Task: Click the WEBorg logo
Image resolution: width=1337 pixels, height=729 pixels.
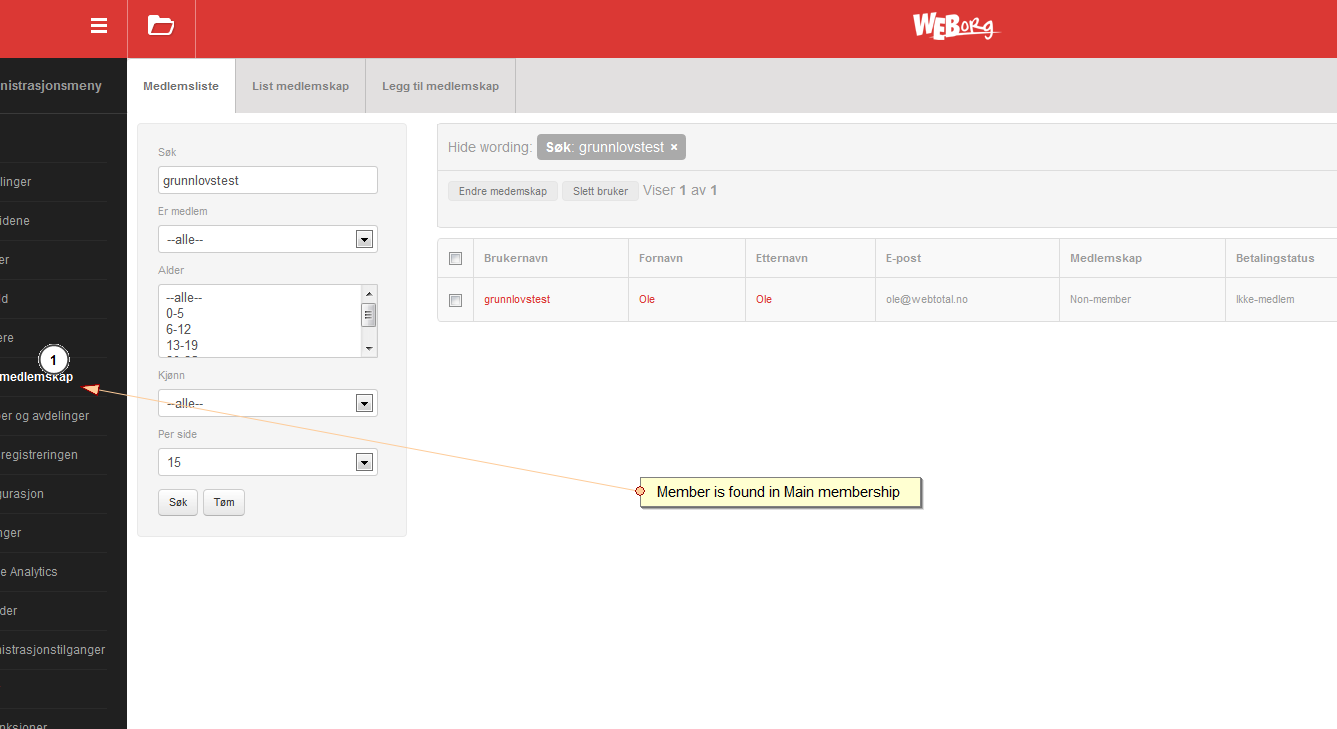Action: point(955,25)
